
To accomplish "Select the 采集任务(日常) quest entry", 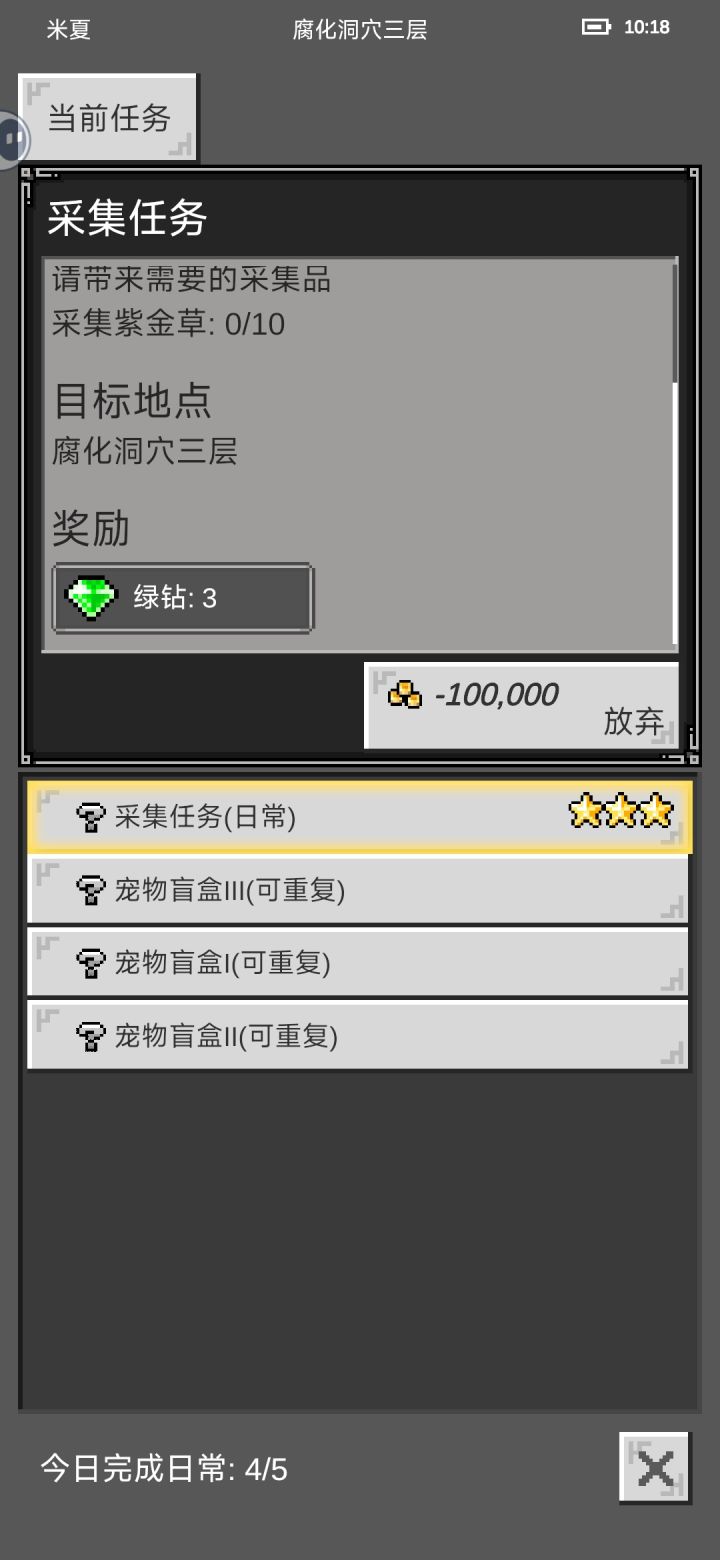I will tap(359, 817).
